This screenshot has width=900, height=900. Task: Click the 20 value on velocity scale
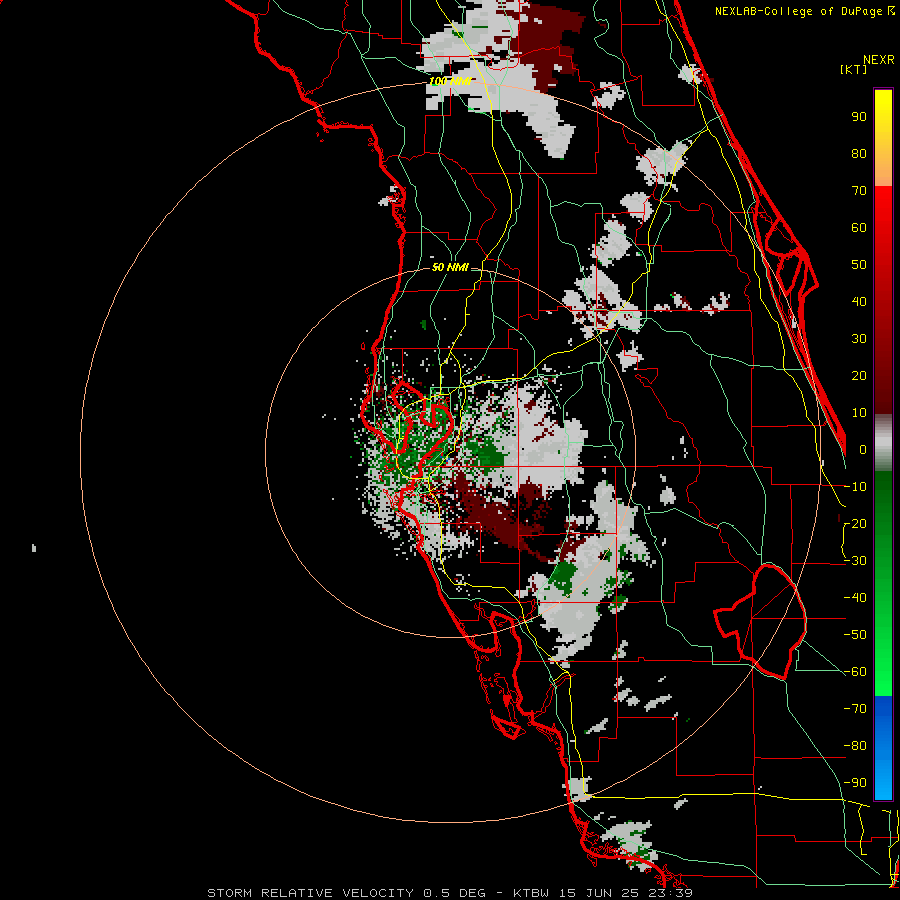pyautogui.click(x=859, y=375)
